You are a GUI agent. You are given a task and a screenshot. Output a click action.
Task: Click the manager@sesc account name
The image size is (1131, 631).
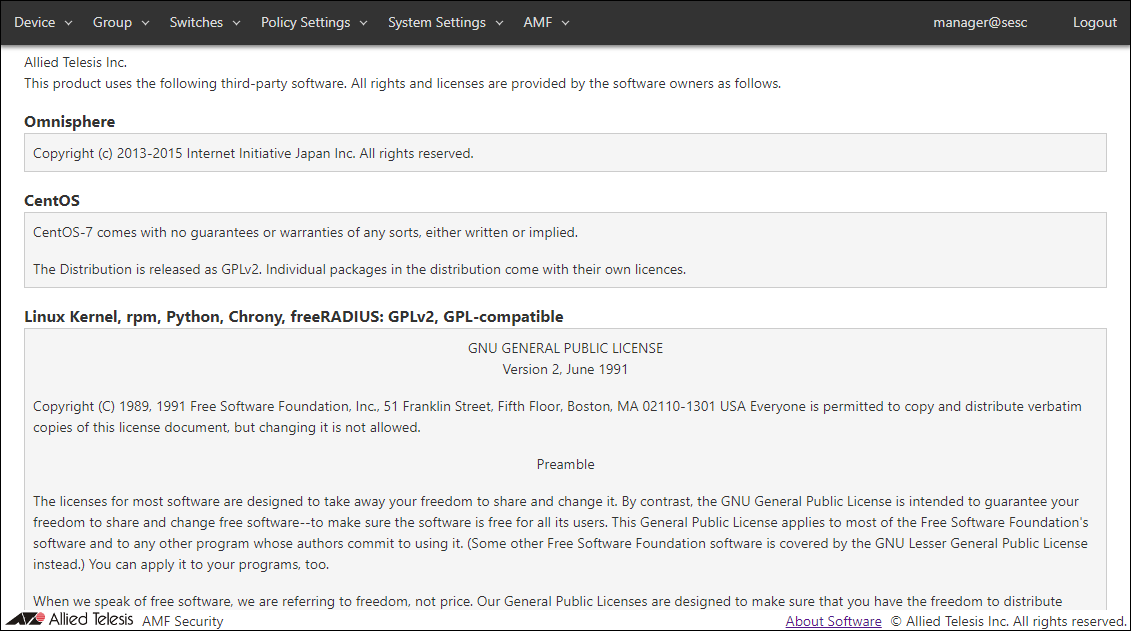coord(980,22)
